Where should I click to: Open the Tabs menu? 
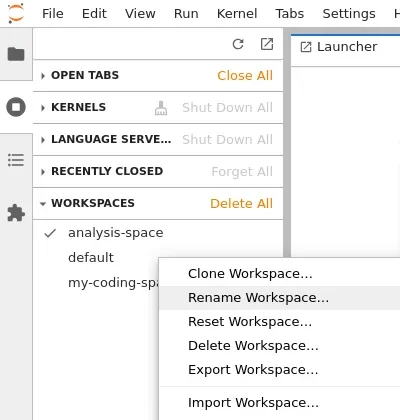[290, 14]
